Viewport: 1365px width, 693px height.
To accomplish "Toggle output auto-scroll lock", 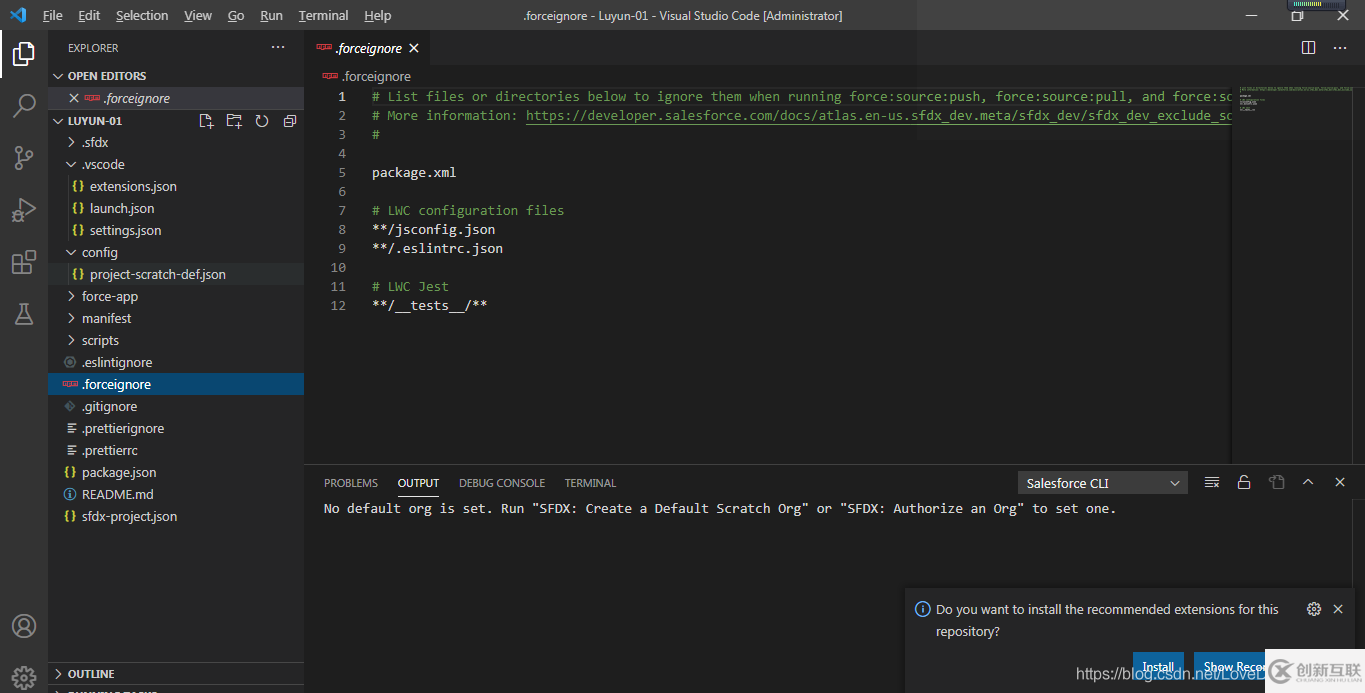I will pos(1244,482).
